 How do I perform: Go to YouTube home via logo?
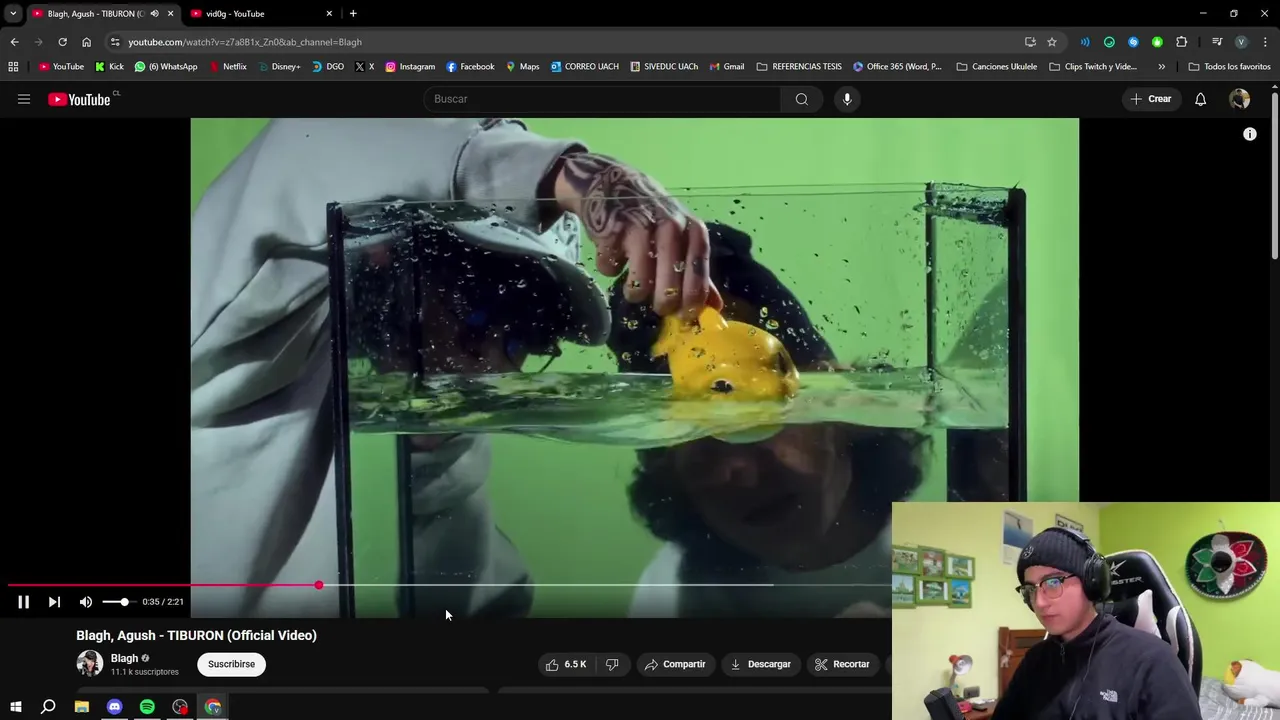coord(79,99)
